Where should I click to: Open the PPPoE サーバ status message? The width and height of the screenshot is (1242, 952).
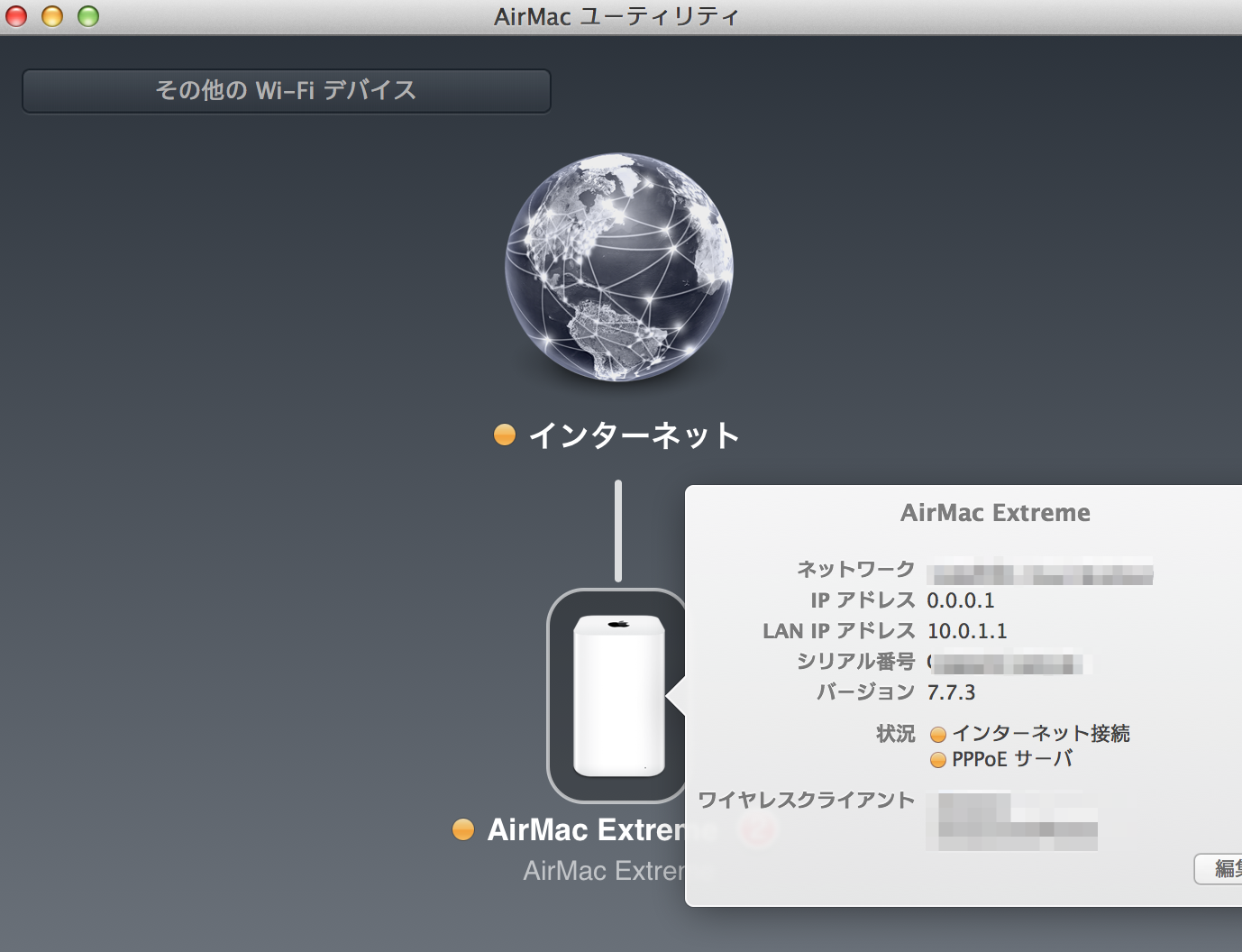1012,759
